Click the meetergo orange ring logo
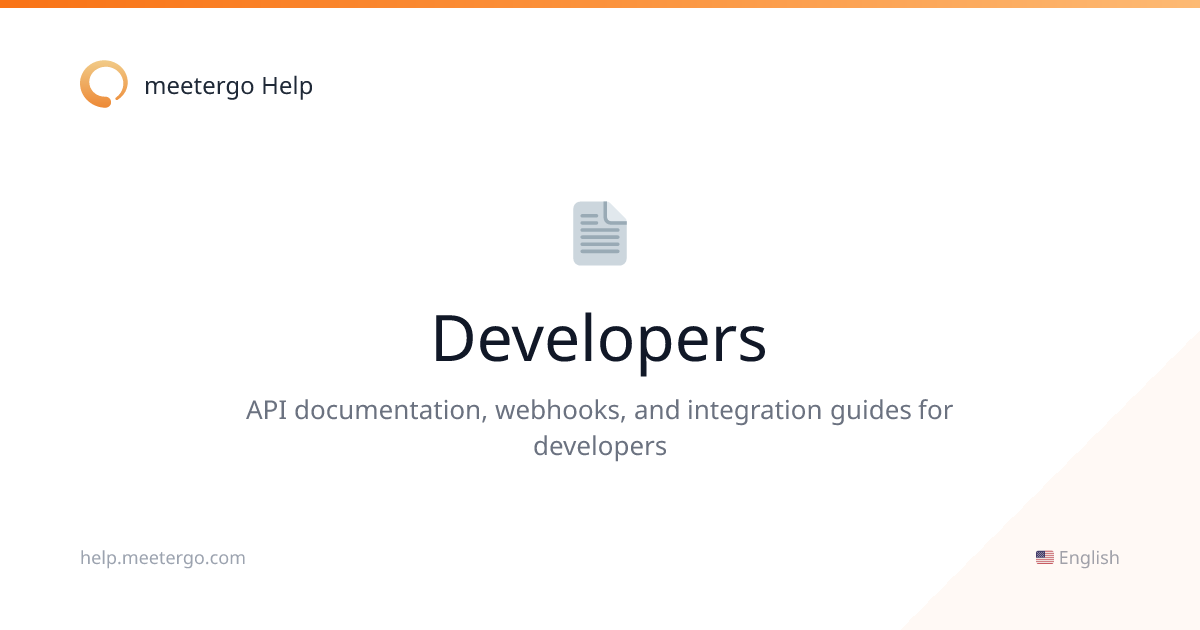 104,85
